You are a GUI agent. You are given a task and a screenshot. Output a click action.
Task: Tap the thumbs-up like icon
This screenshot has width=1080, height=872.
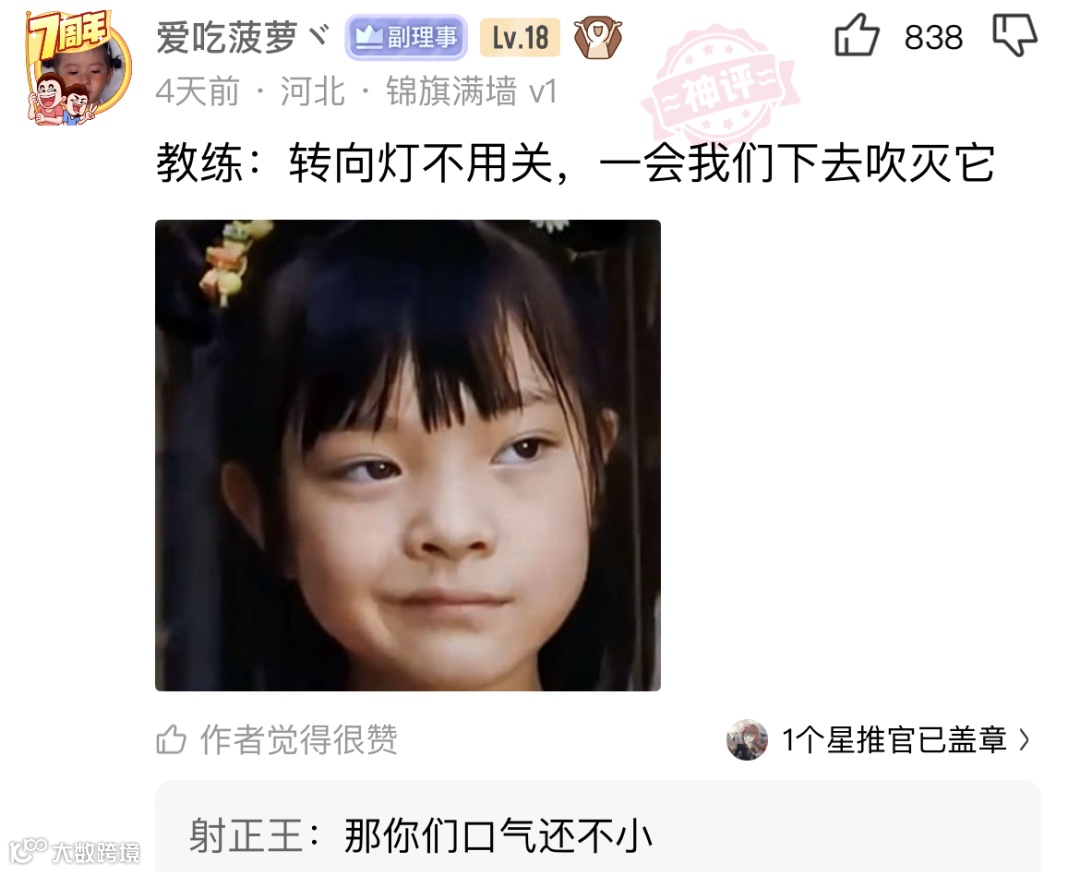pos(856,36)
